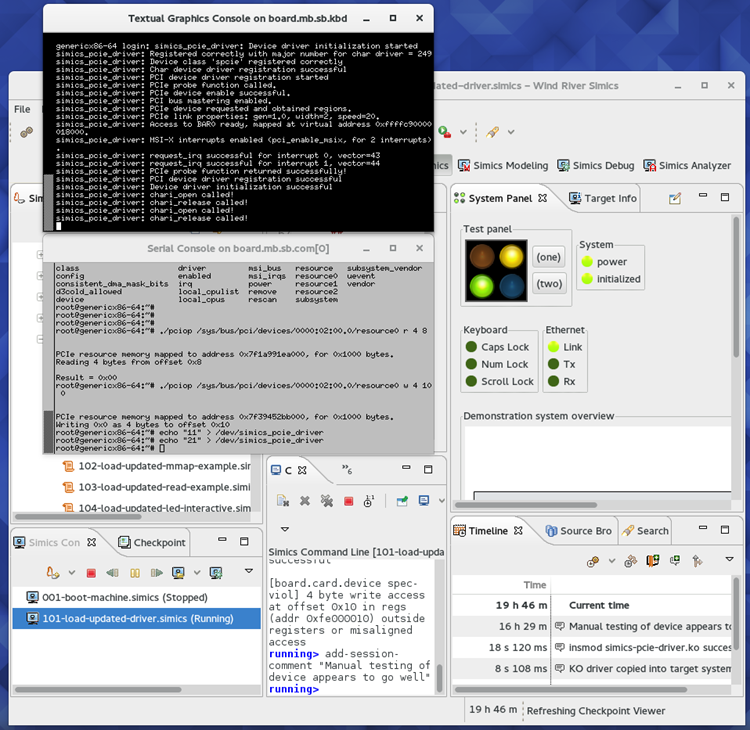Viewport: 750px width, 730px height.
Task: Click the Caps Lock indicator
Action: tap(471, 346)
